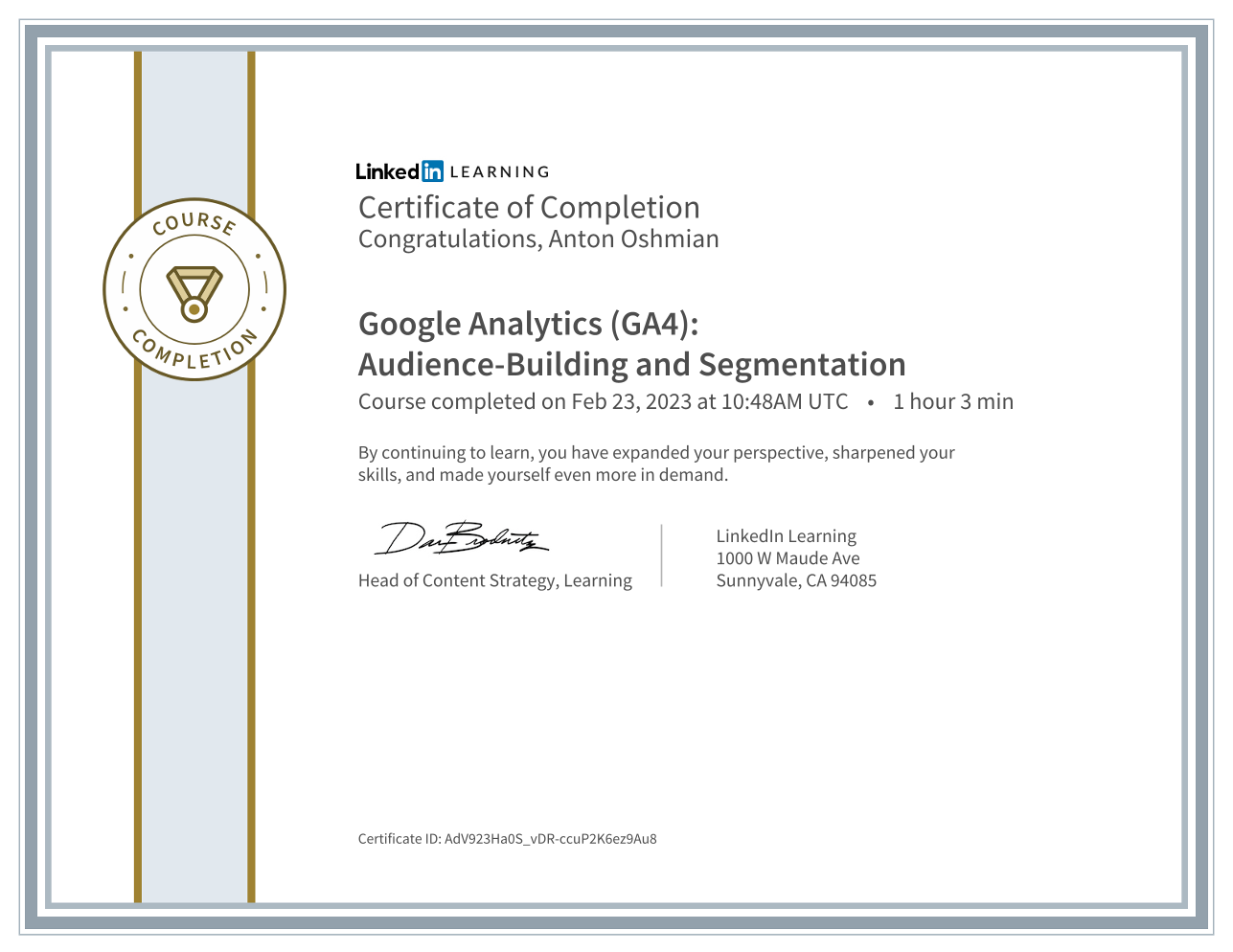The width and height of the screenshot is (1233, 952).
Task: Click the blue LinkedIn "in" logo
Action: pyautogui.click(x=432, y=171)
